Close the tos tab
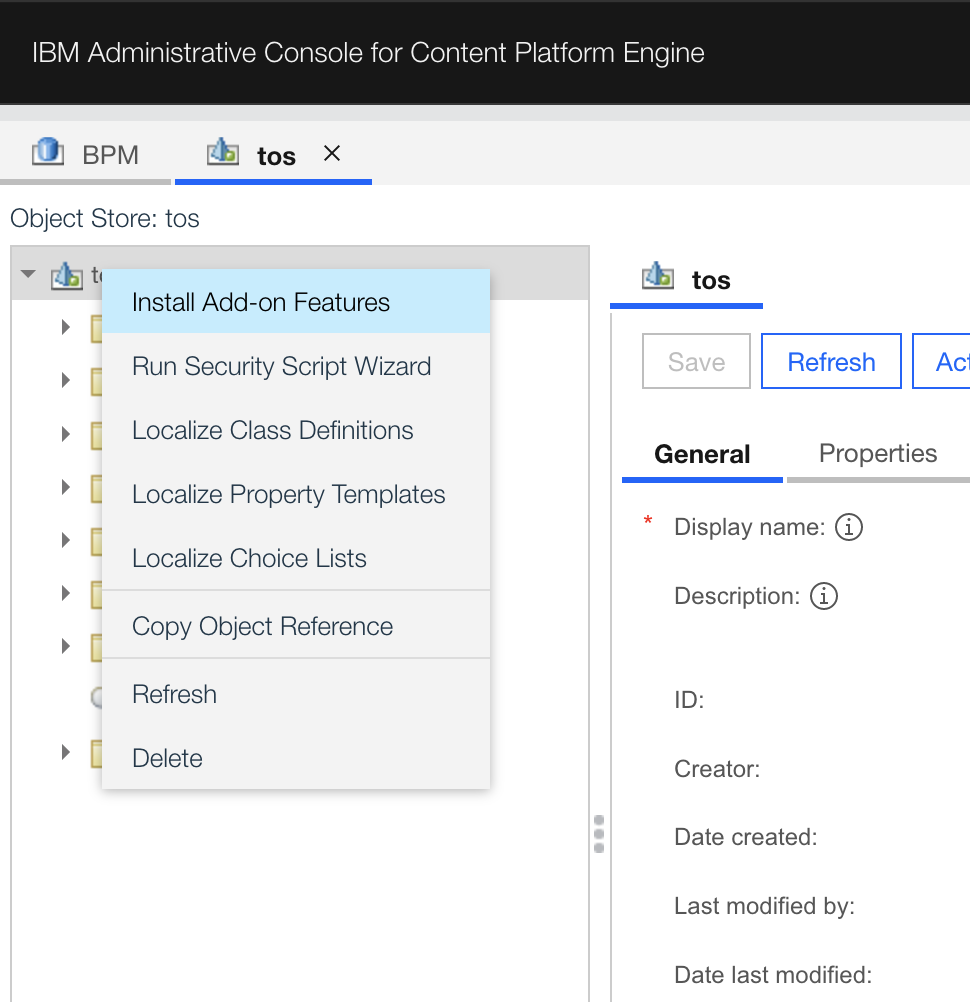Viewport: 970px width, 1002px height. (332, 153)
